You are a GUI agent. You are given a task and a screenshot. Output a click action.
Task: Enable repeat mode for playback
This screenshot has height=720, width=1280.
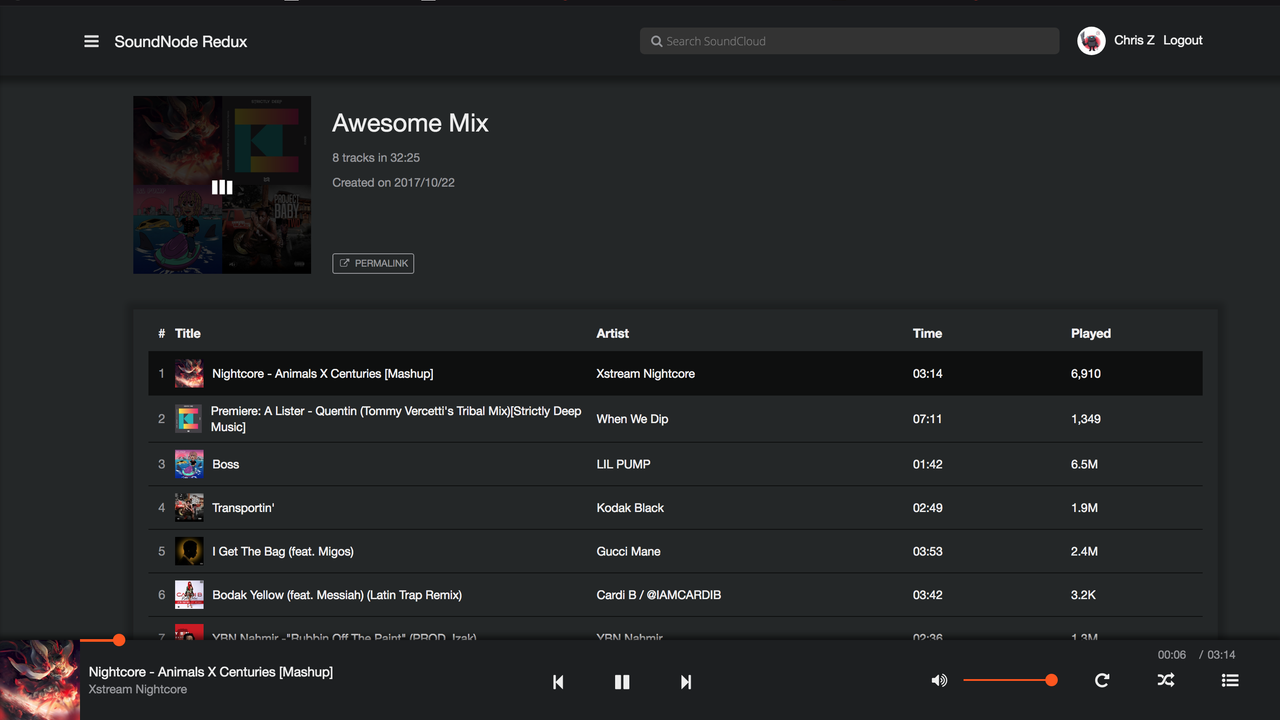[1102, 680]
